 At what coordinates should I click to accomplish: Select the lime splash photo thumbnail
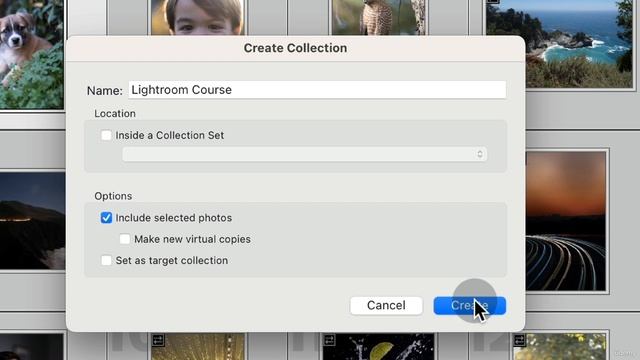point(378,347)
